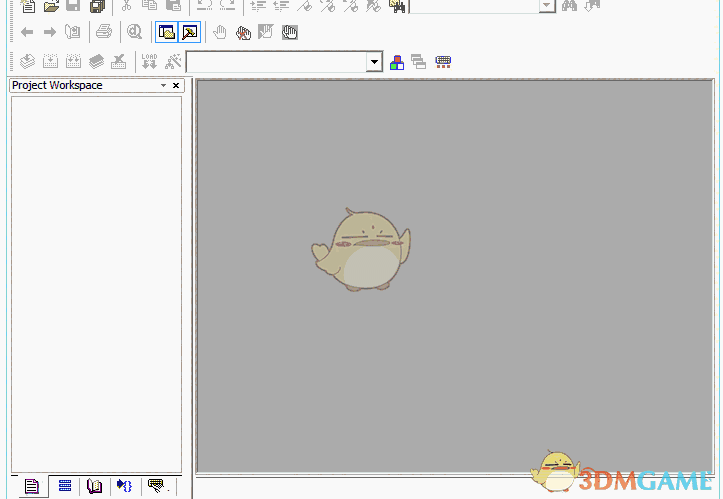This screenshot has height=499, width=723.
Task: Toggle the Project Window button
Action: 166,33
